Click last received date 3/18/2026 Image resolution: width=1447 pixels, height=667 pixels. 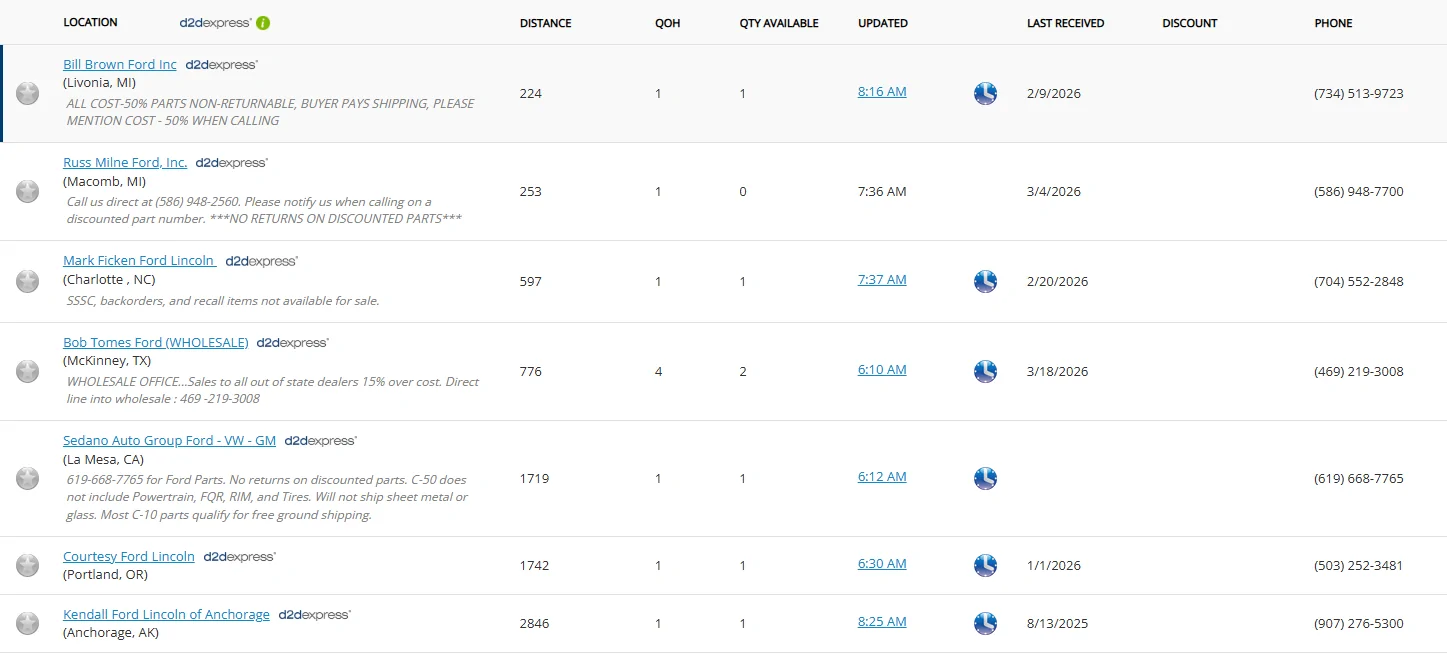click(1058, 372)
